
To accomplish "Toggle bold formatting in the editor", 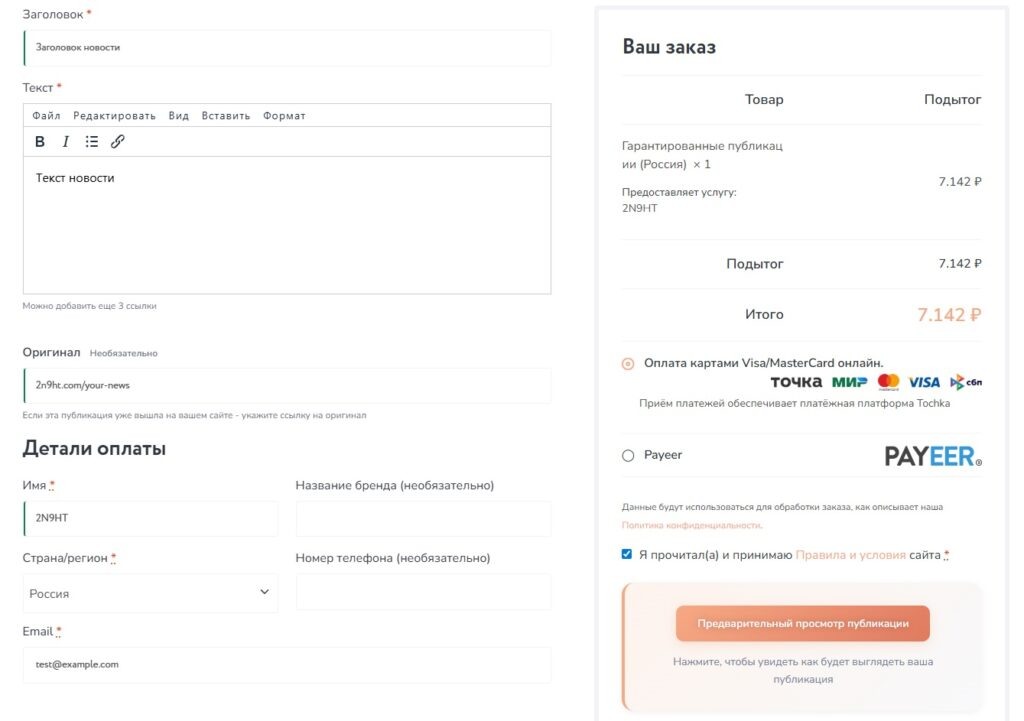I will pos(40,142).
